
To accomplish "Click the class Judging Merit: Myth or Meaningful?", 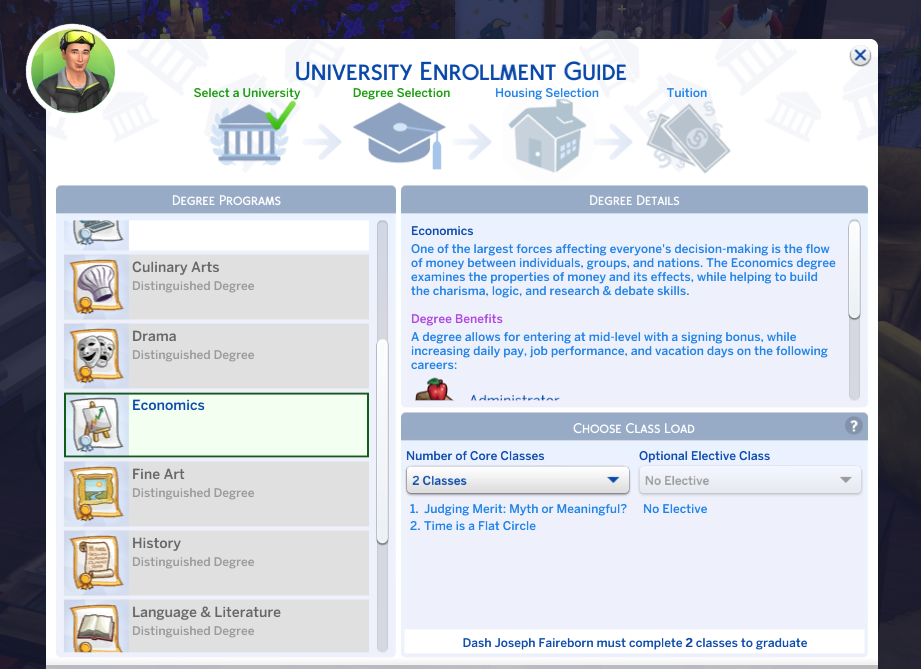I will pyautogui.click(x=525, y=509).
